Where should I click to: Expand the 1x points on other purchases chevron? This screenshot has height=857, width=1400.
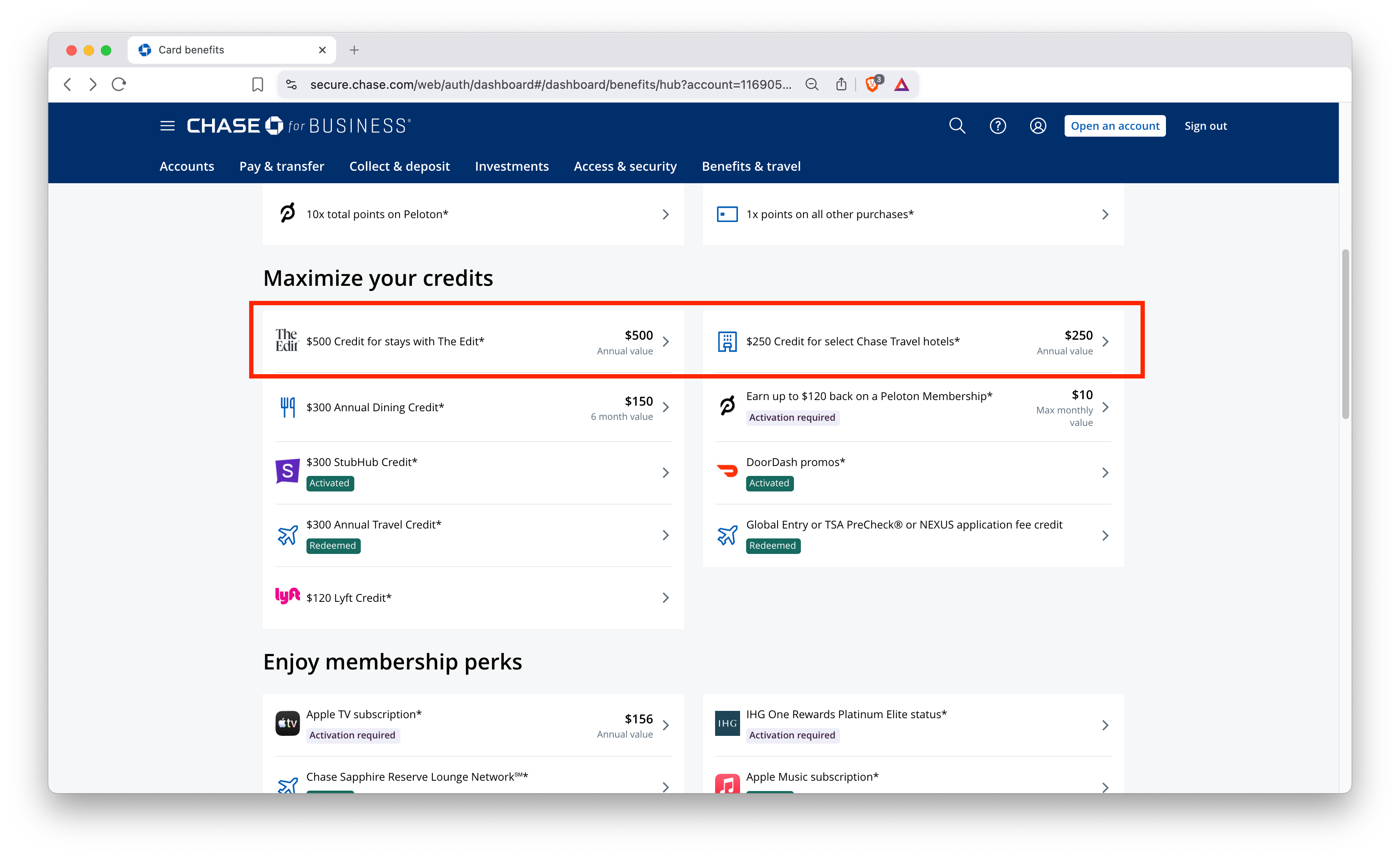[1105, 214]
